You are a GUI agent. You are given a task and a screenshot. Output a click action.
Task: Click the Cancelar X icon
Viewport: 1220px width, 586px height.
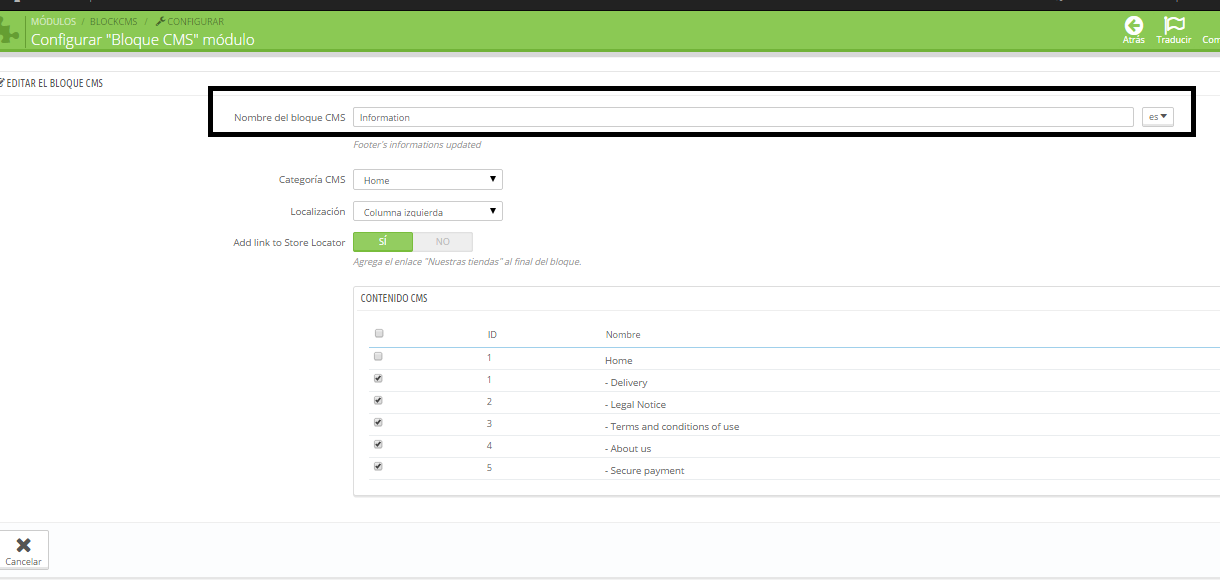(x=24, y=545)
